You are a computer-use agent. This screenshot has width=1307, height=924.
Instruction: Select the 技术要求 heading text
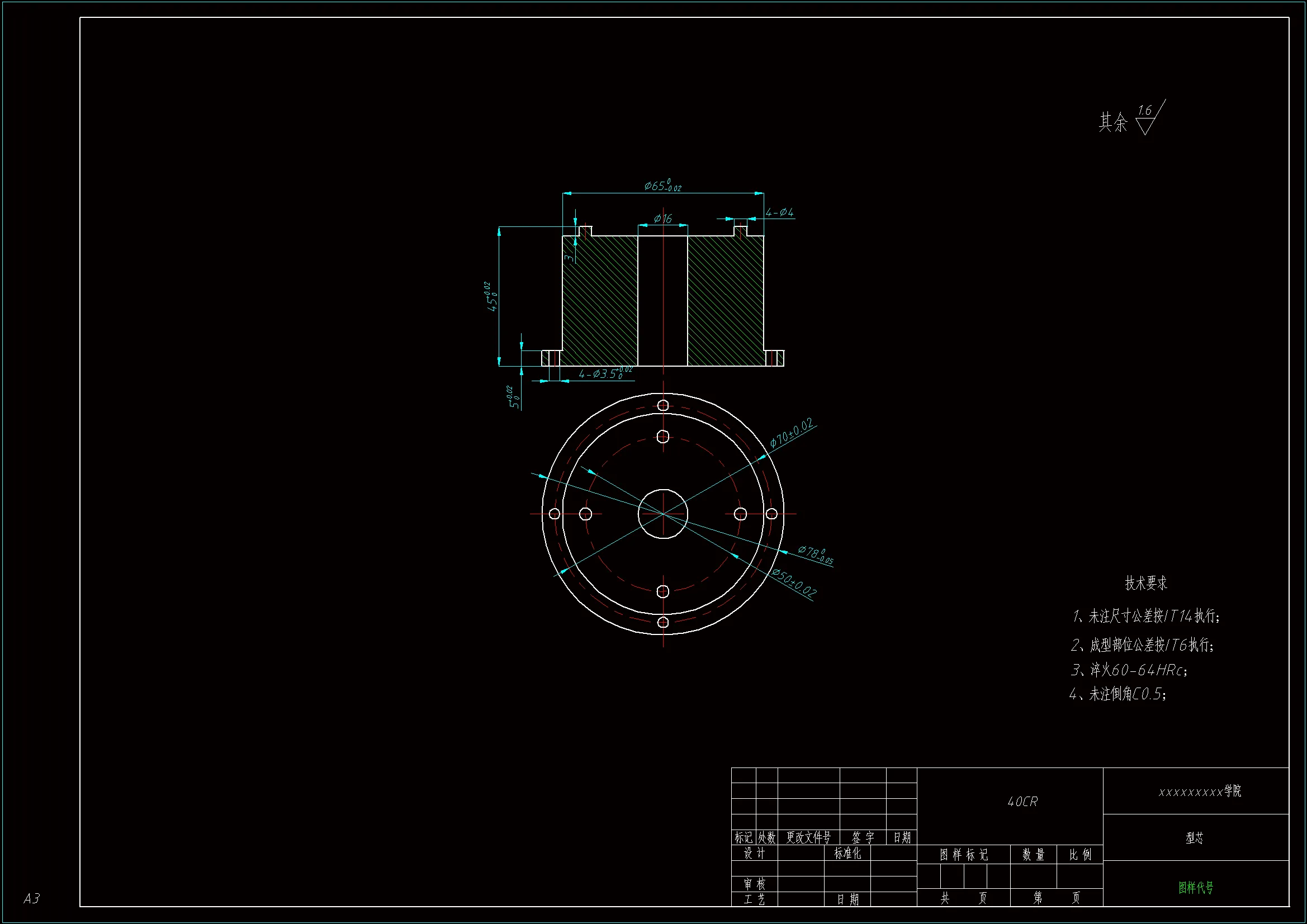pyautogui.click(x=1145, y=583)
